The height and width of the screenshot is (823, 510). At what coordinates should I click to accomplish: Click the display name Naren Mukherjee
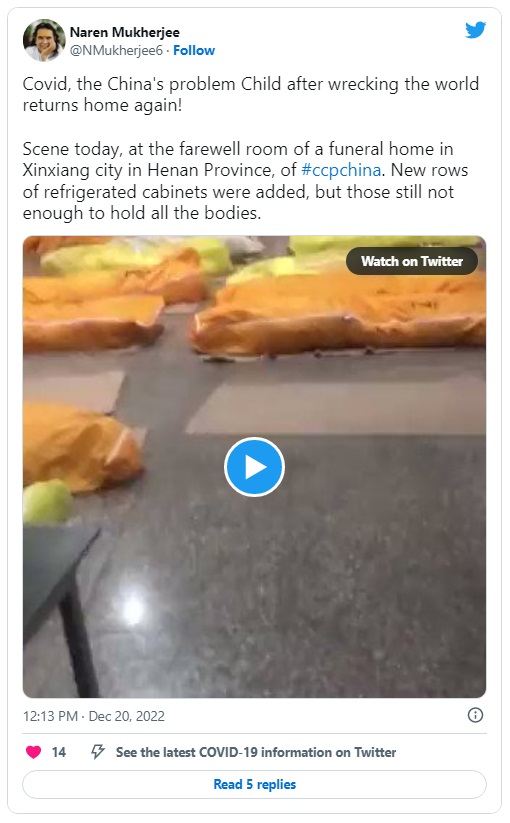tap(125, 33)
